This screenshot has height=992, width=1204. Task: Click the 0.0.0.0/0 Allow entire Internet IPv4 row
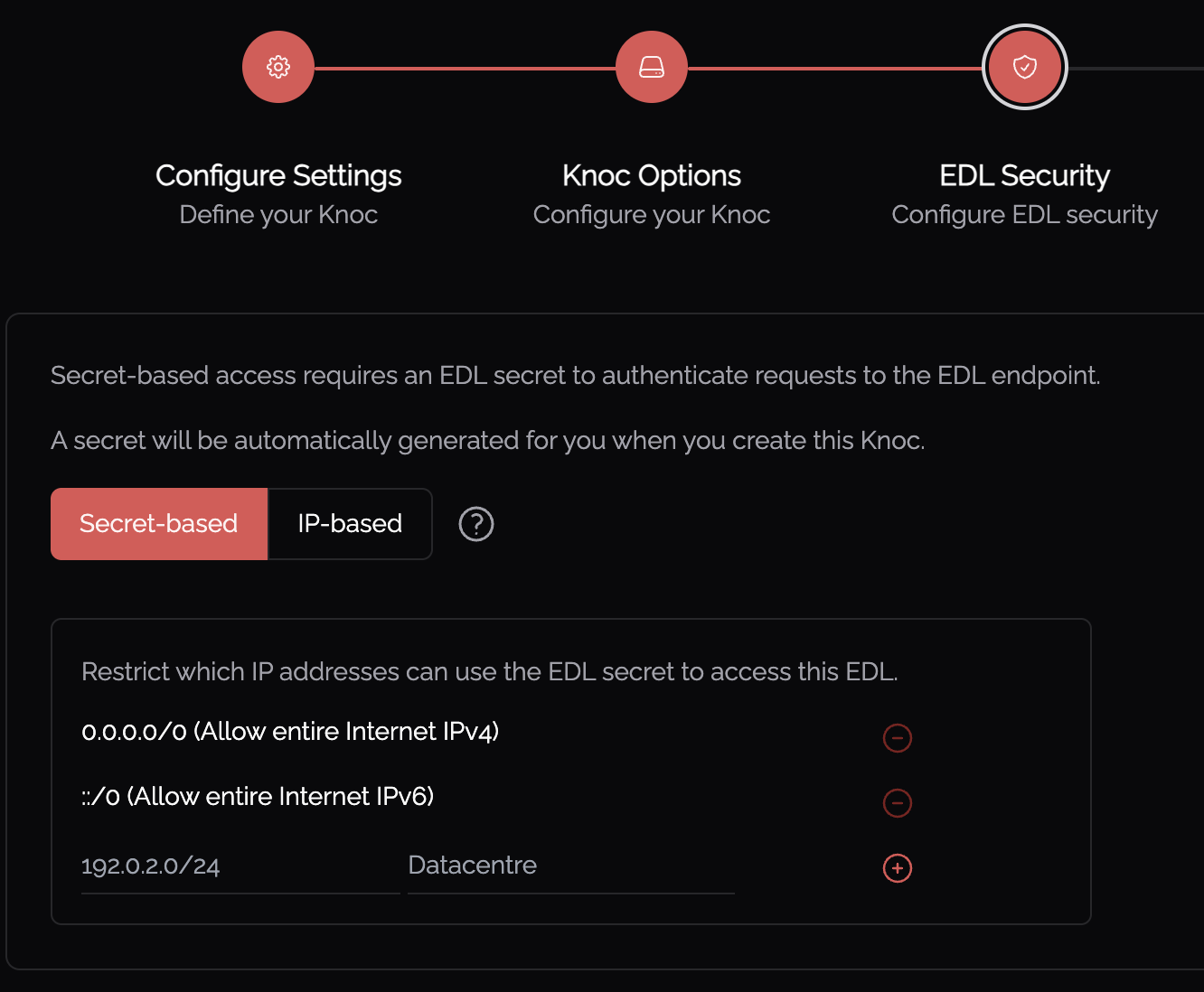(x=290, y=732)
